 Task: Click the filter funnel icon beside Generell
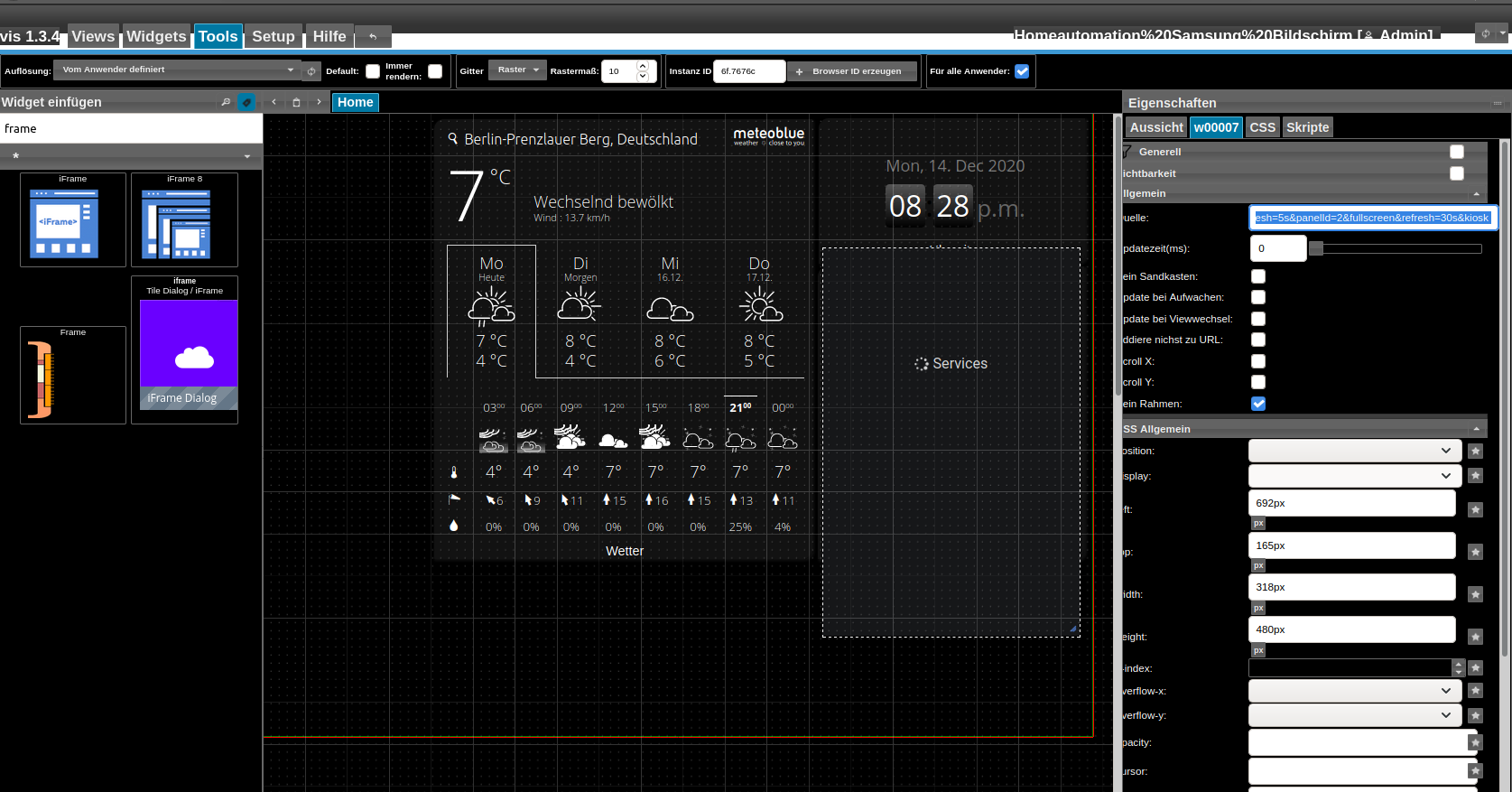[x=1127, y=152]
